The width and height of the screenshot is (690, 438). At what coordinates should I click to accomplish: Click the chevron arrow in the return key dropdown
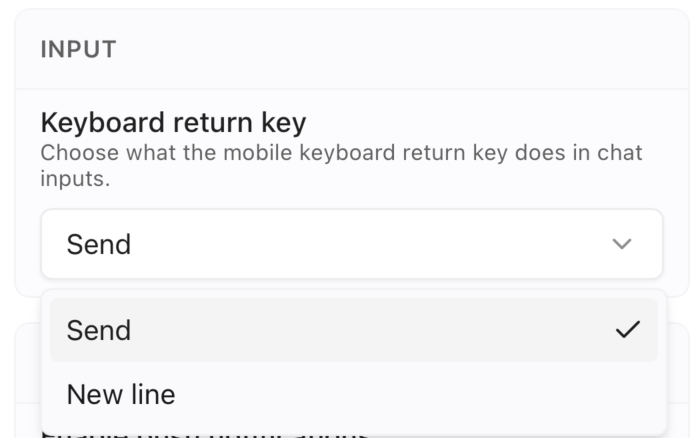coord(622,244)
